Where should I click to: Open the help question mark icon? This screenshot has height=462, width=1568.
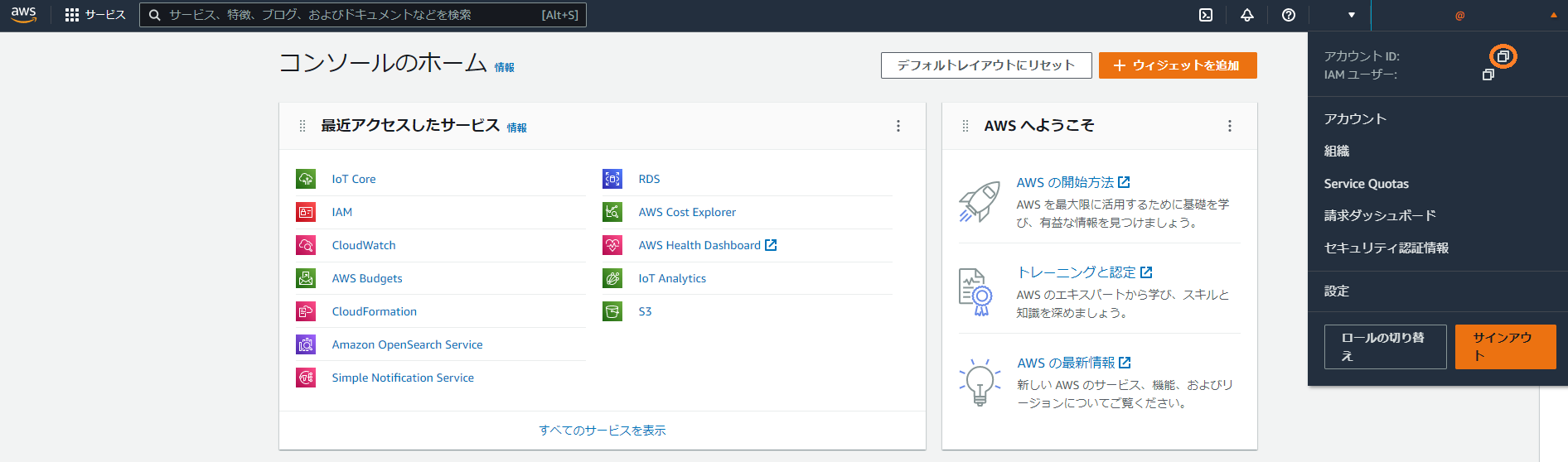pos(1288,15)
